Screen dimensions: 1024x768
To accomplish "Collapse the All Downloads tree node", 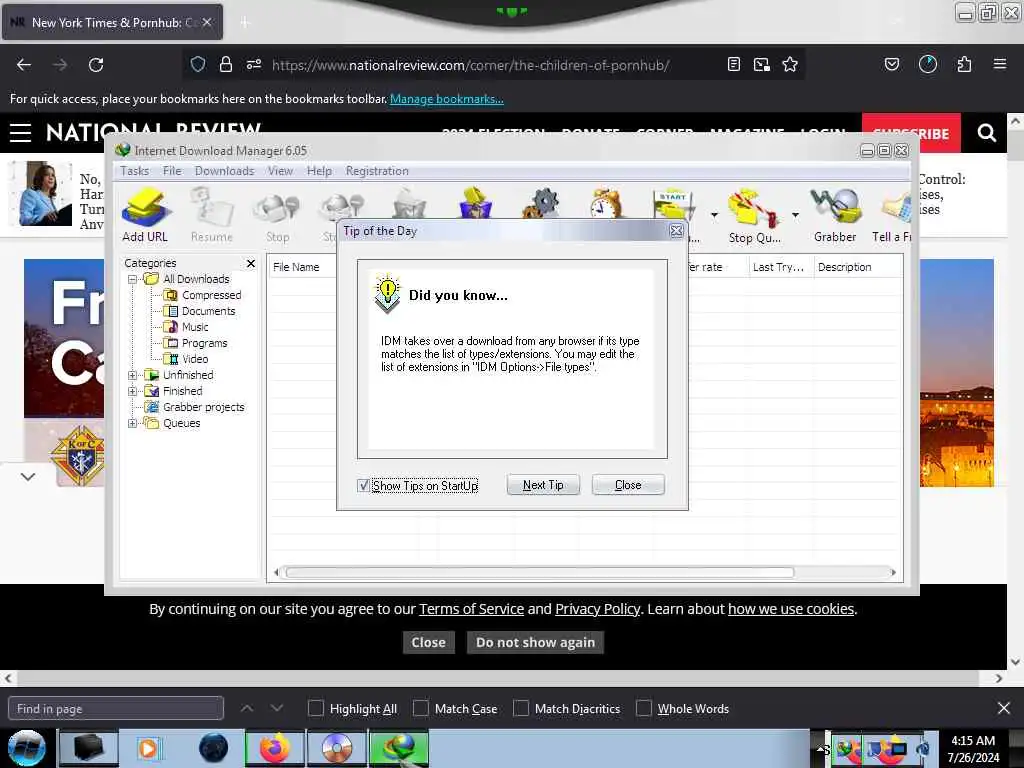I will click(x=133, y=280).
